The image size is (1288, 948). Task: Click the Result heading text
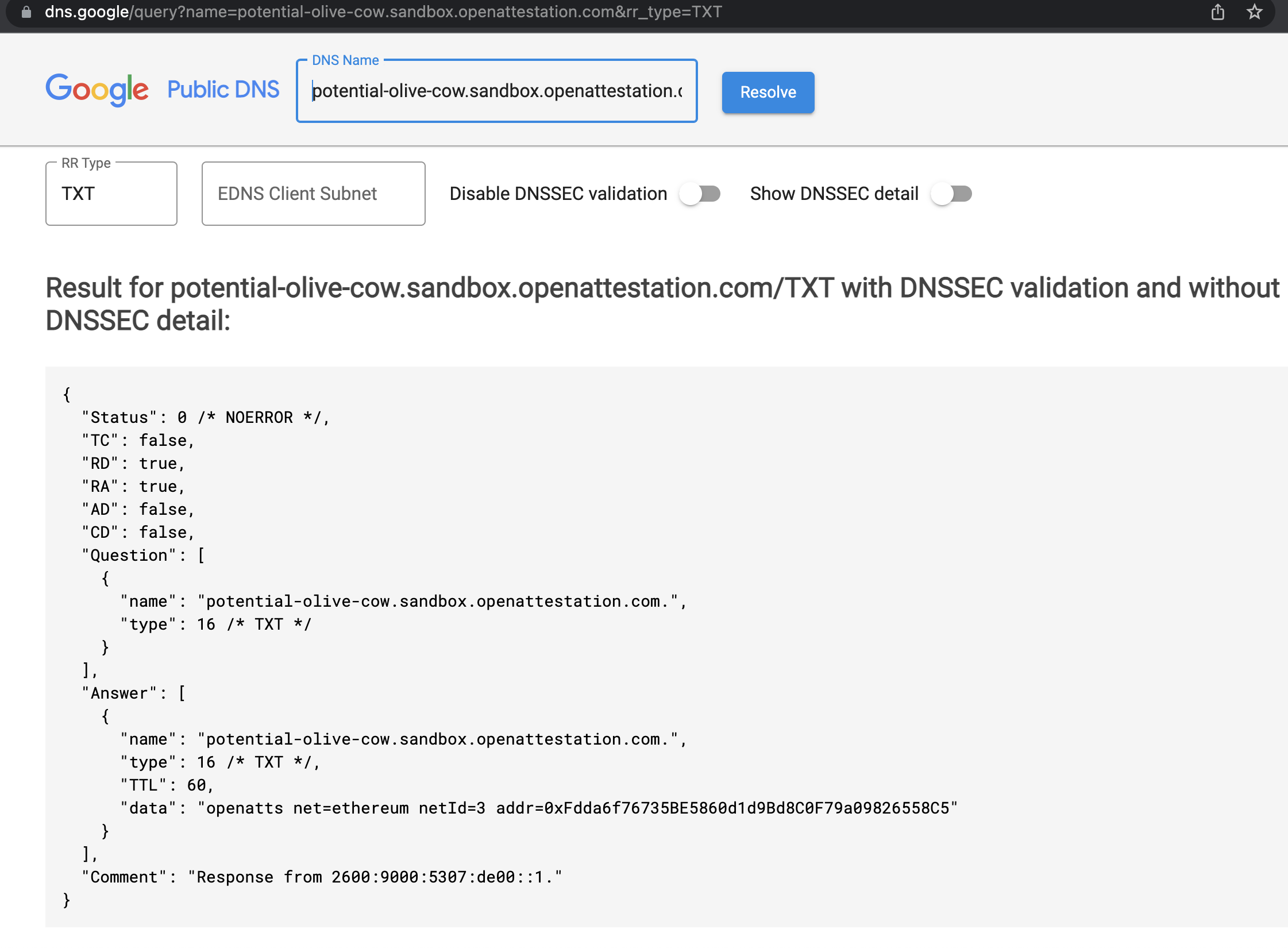point(662,305)
